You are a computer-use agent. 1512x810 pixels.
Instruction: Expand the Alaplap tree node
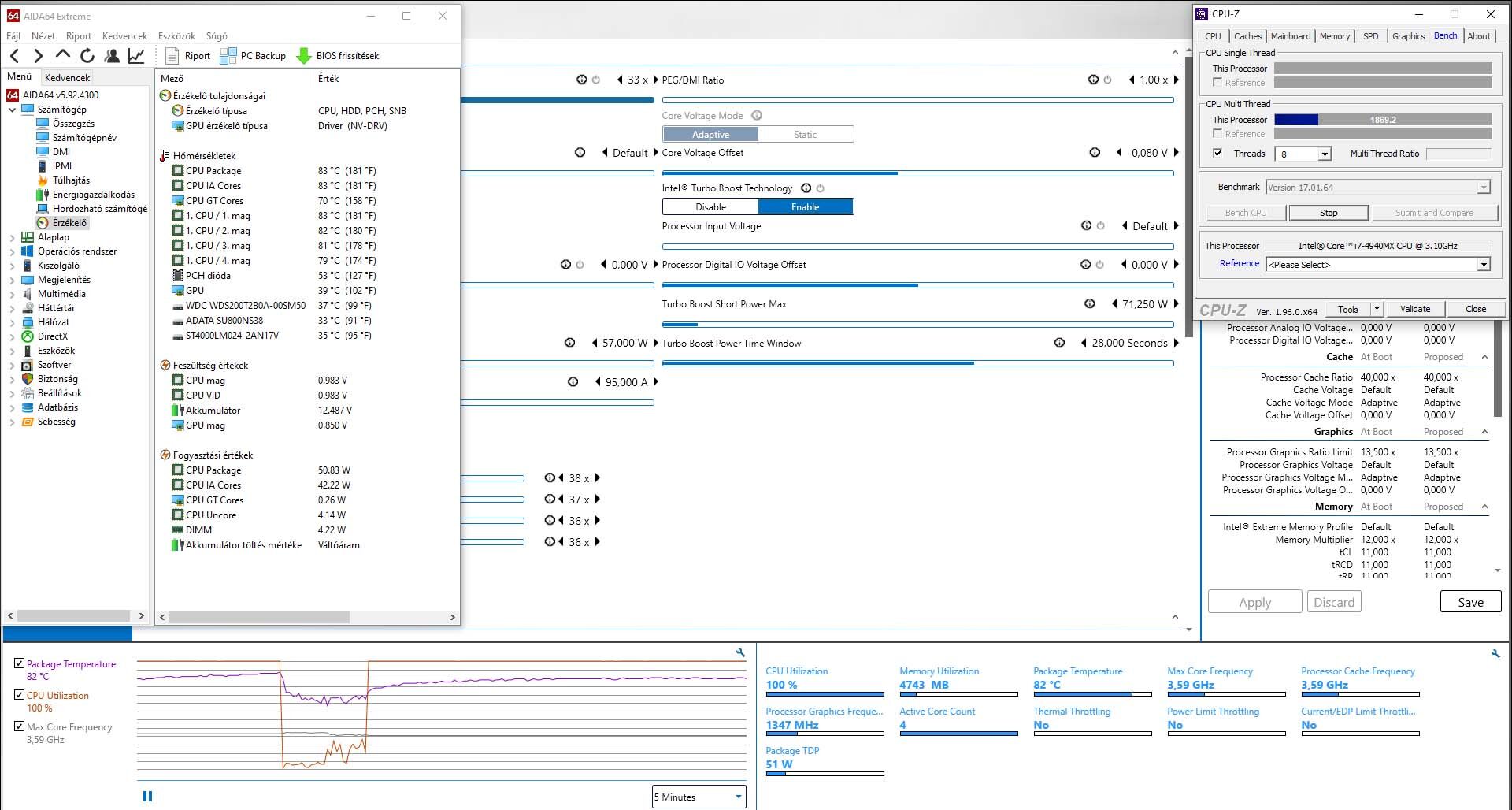coord(13,237)
